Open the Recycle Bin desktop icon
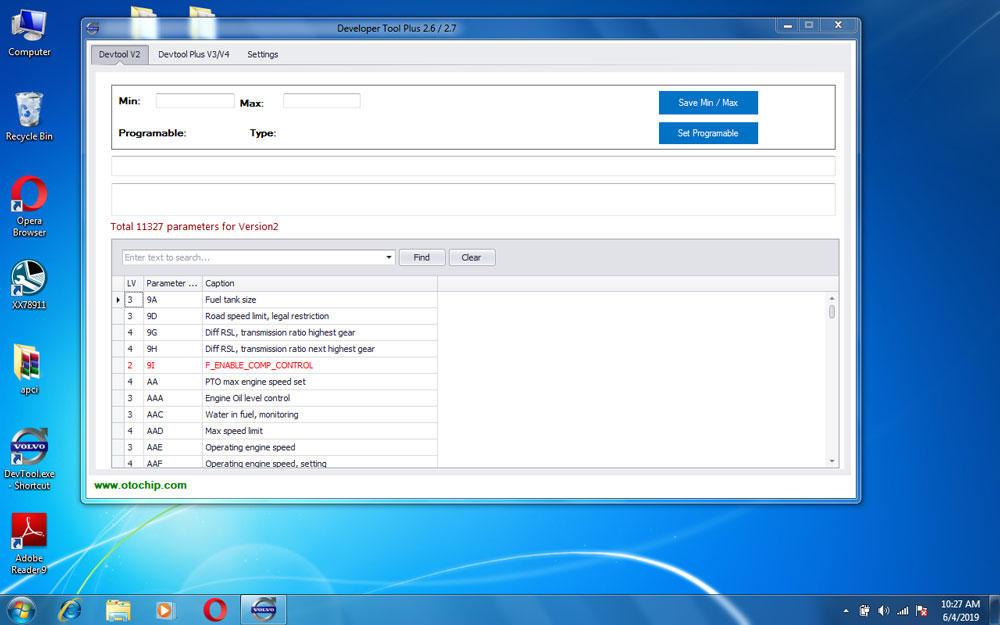Image resolution: width=1000 pixels, height=625 pixels. point(29,110)
